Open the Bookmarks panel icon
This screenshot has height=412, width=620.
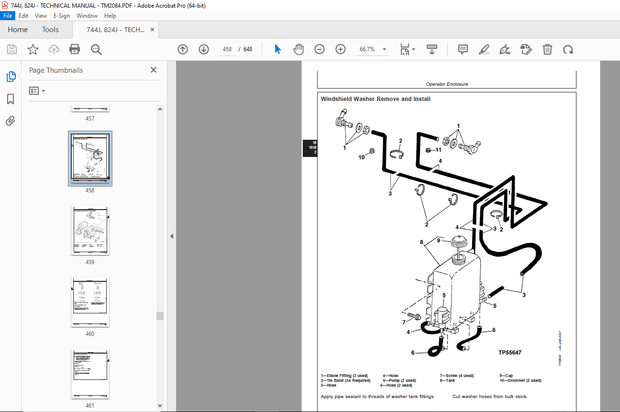11,99
